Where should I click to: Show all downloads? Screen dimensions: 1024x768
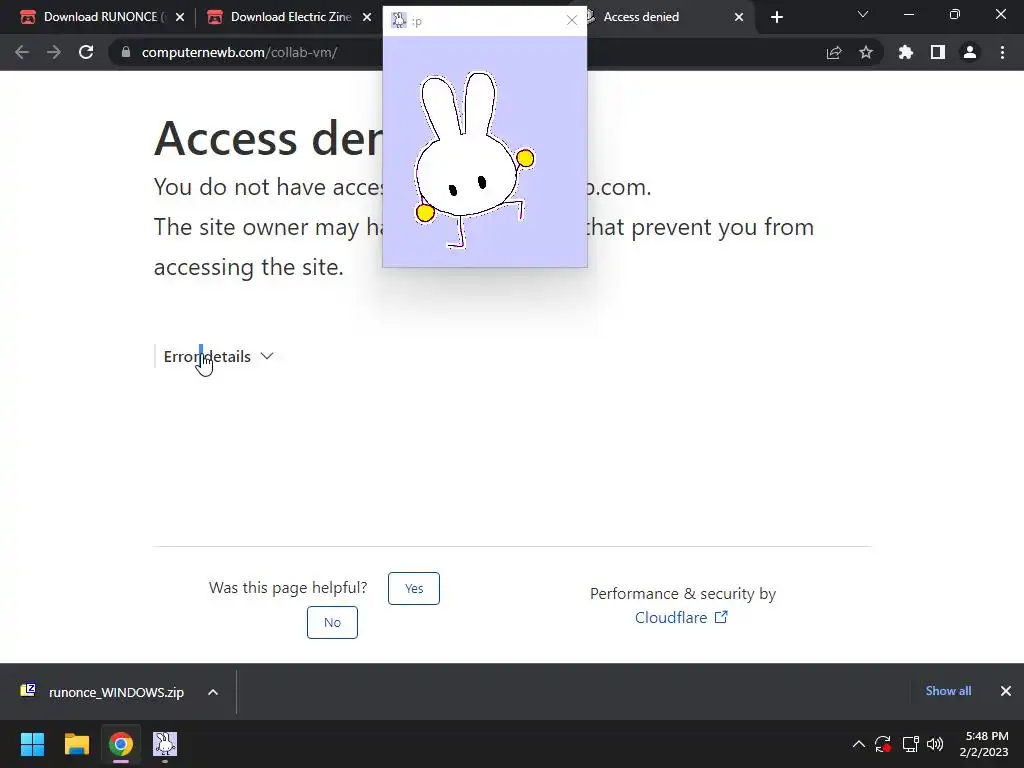(948, 691)
